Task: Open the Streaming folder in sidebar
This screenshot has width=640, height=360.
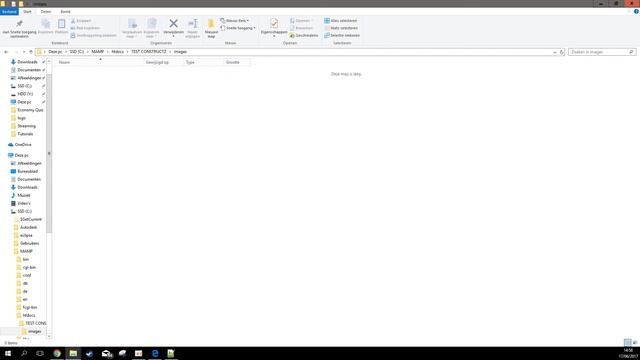Action: [26, 126]
